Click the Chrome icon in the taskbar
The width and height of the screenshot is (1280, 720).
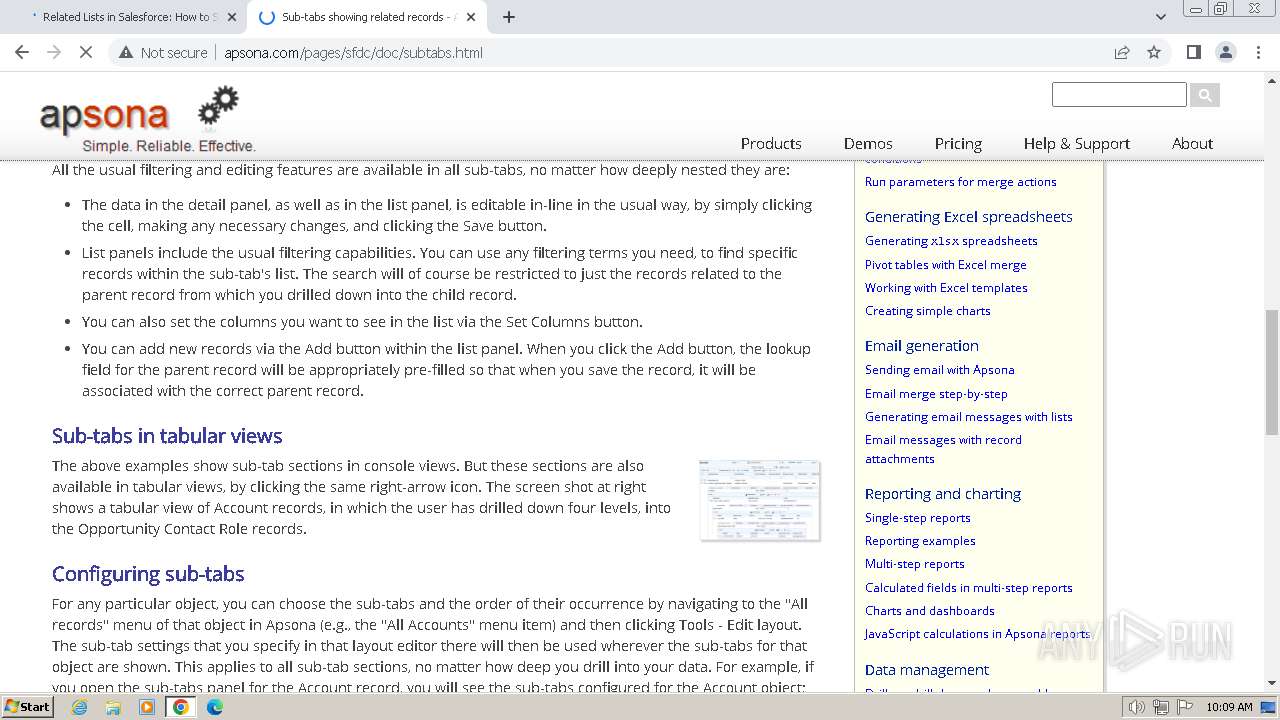pyautogui.click(x=181, y=707)
